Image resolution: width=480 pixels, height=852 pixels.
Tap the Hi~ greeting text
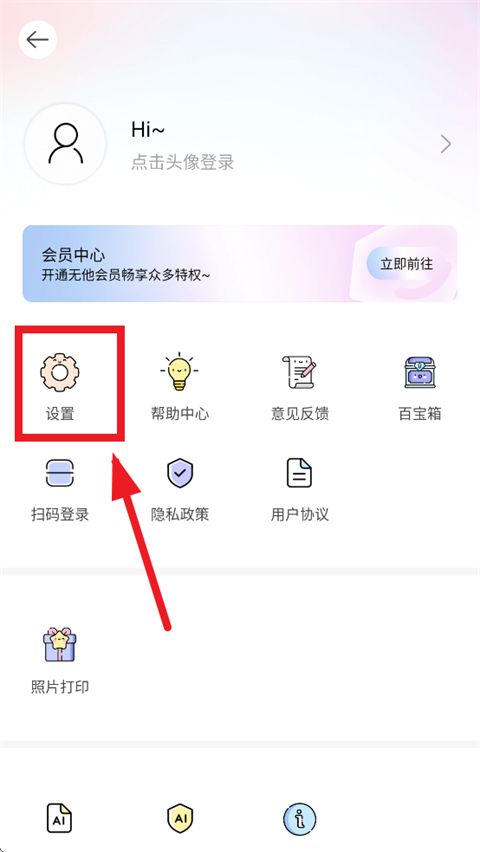tap(148, 129)
